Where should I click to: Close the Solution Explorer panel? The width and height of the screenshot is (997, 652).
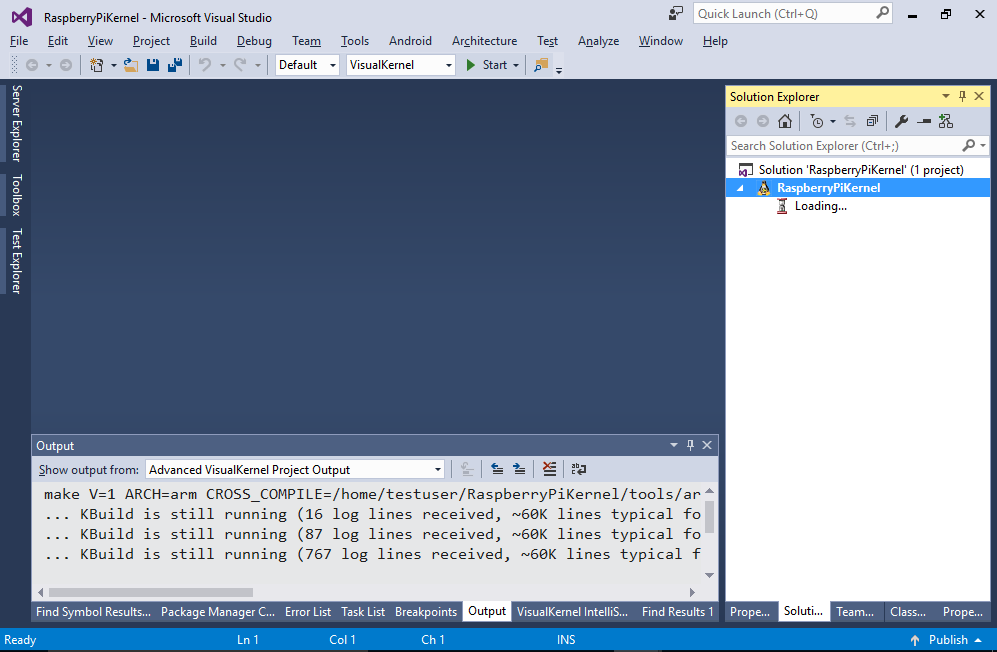pyautogui.click(x=979, y=96)
